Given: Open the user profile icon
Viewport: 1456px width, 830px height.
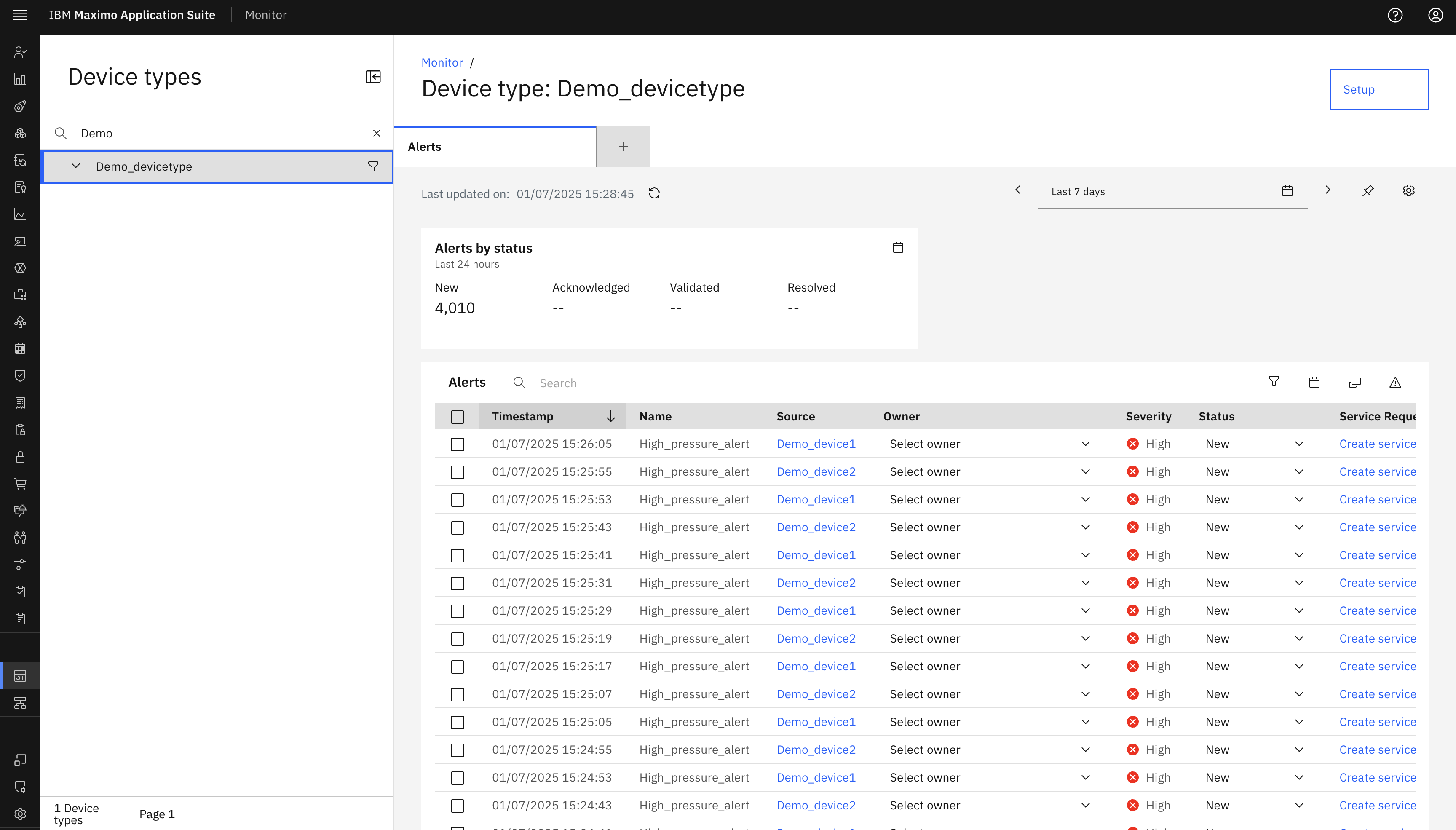Looking at the screenshot, I should (1435, 15).
